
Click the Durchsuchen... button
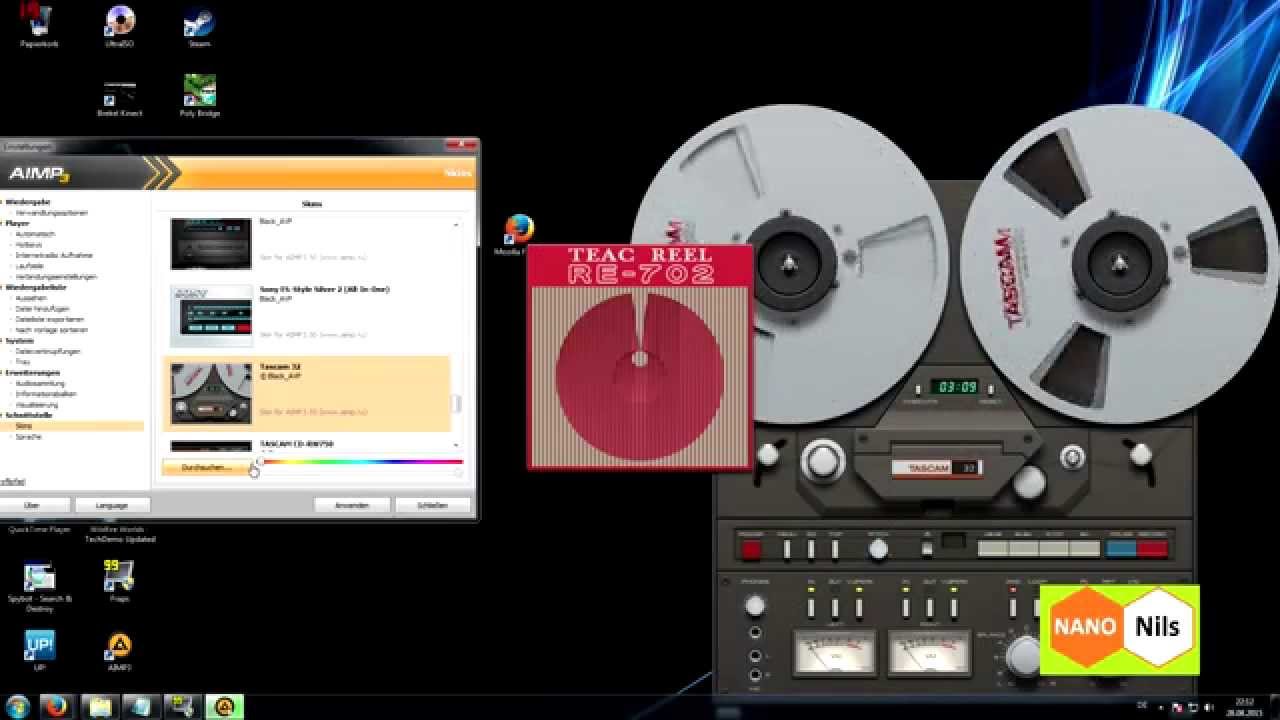click(205, 468)
